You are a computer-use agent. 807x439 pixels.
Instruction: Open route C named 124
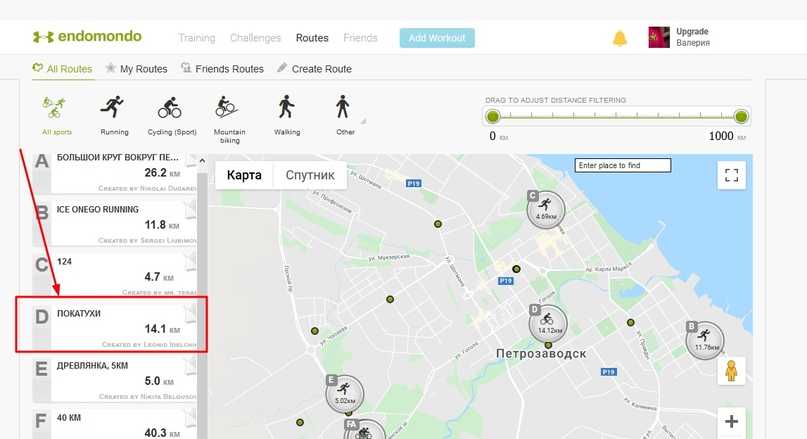coord(116,276)
